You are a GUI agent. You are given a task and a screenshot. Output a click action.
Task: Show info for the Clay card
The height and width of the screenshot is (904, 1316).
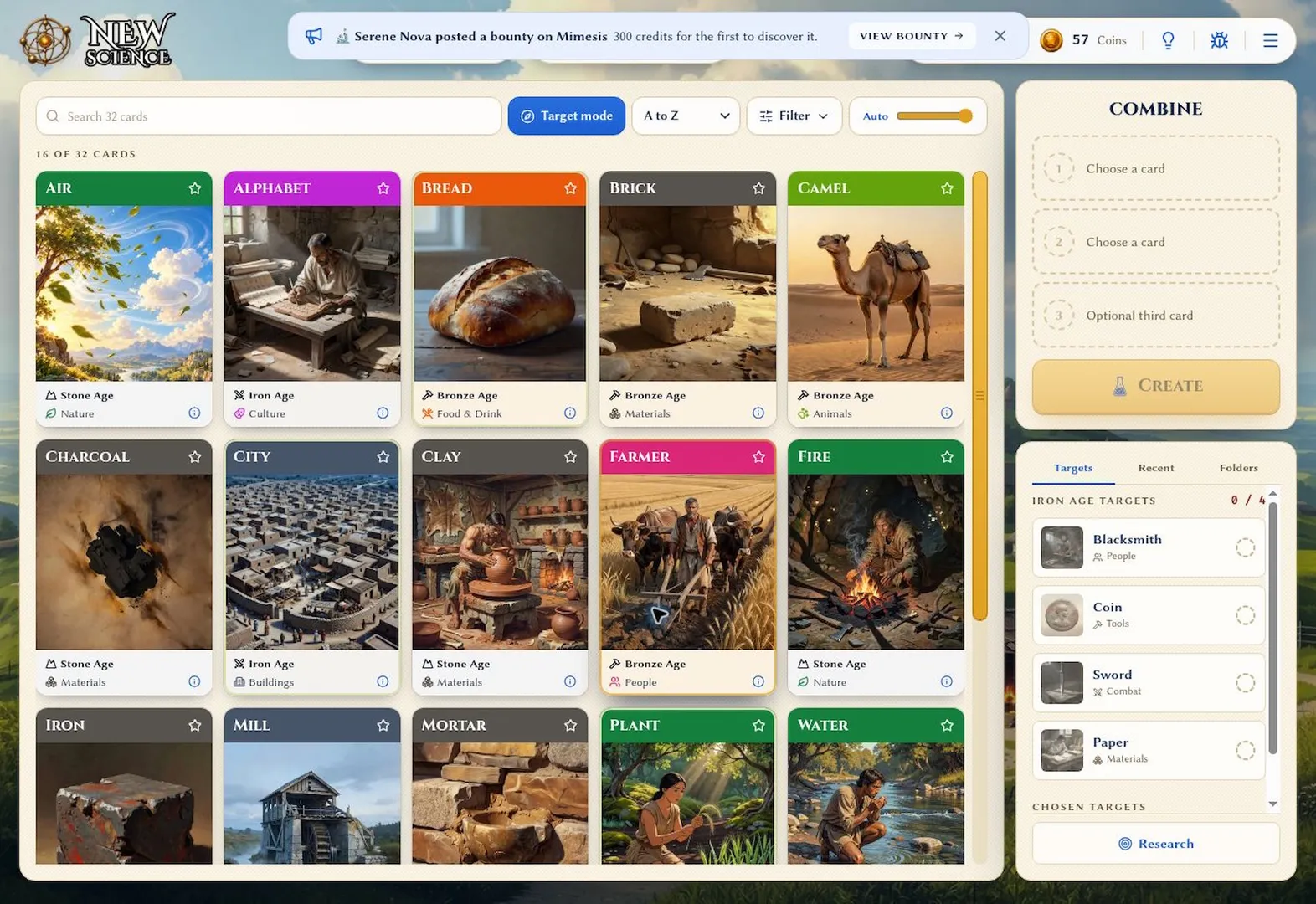pyautogui.click(x=570, y=681)
